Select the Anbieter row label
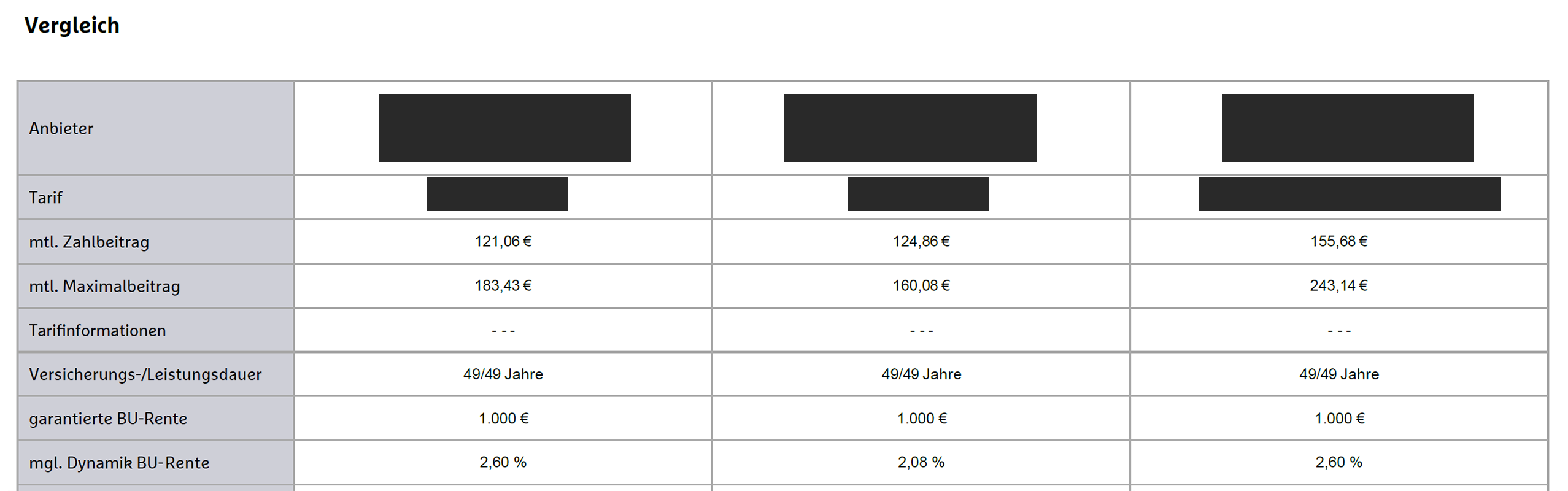This screenshot has width=1568, height=491. [x=61, y=128]
